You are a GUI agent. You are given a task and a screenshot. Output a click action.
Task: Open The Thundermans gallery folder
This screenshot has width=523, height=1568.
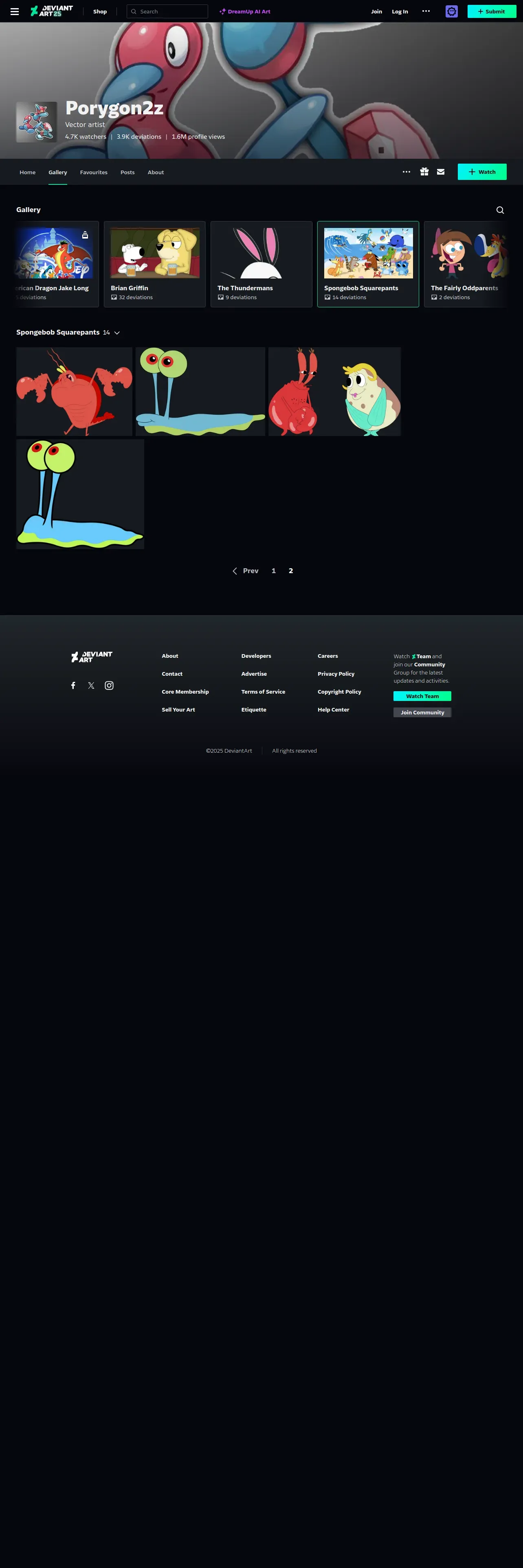[261, 264]
